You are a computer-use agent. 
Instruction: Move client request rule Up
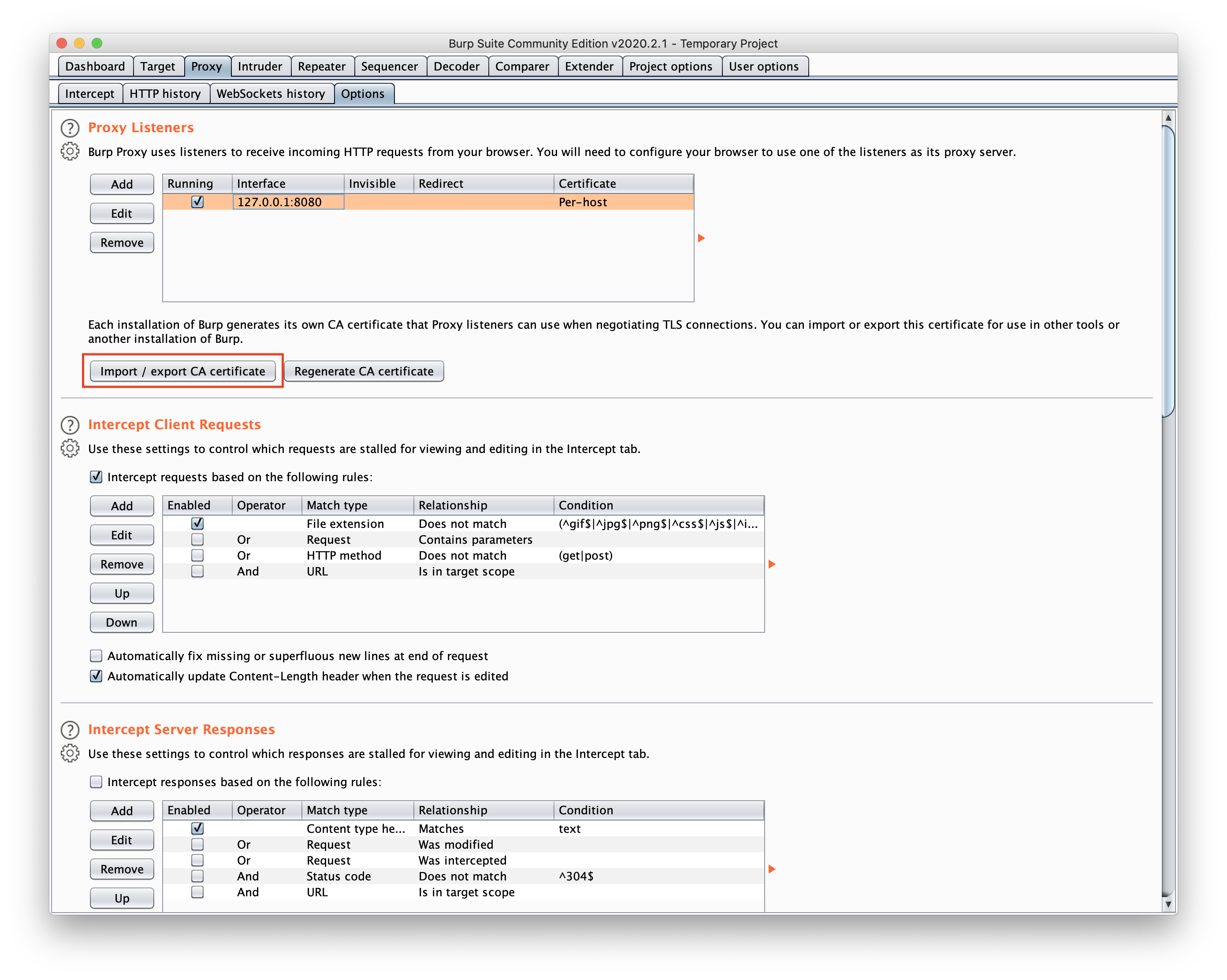click(122, 593)
